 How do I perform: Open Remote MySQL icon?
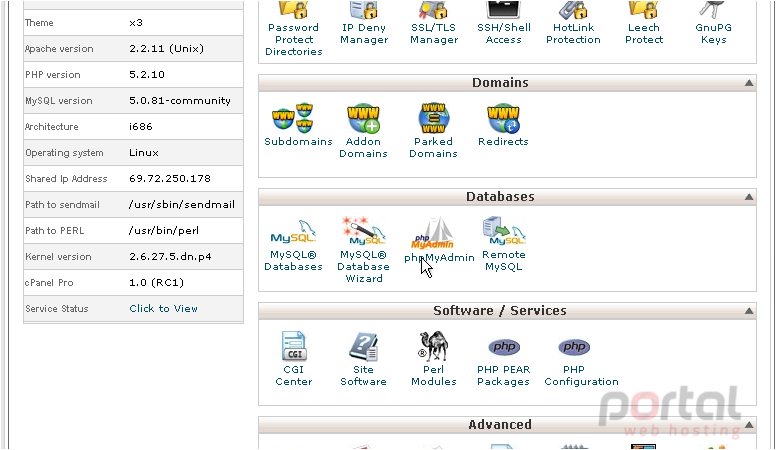point(503,231)
